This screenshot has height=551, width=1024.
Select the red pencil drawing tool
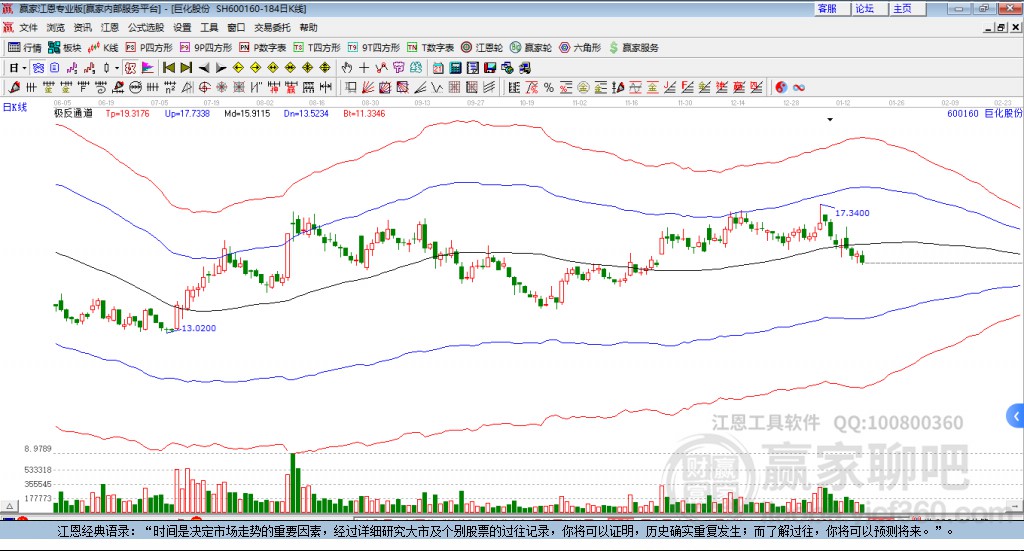pos(13,87)
